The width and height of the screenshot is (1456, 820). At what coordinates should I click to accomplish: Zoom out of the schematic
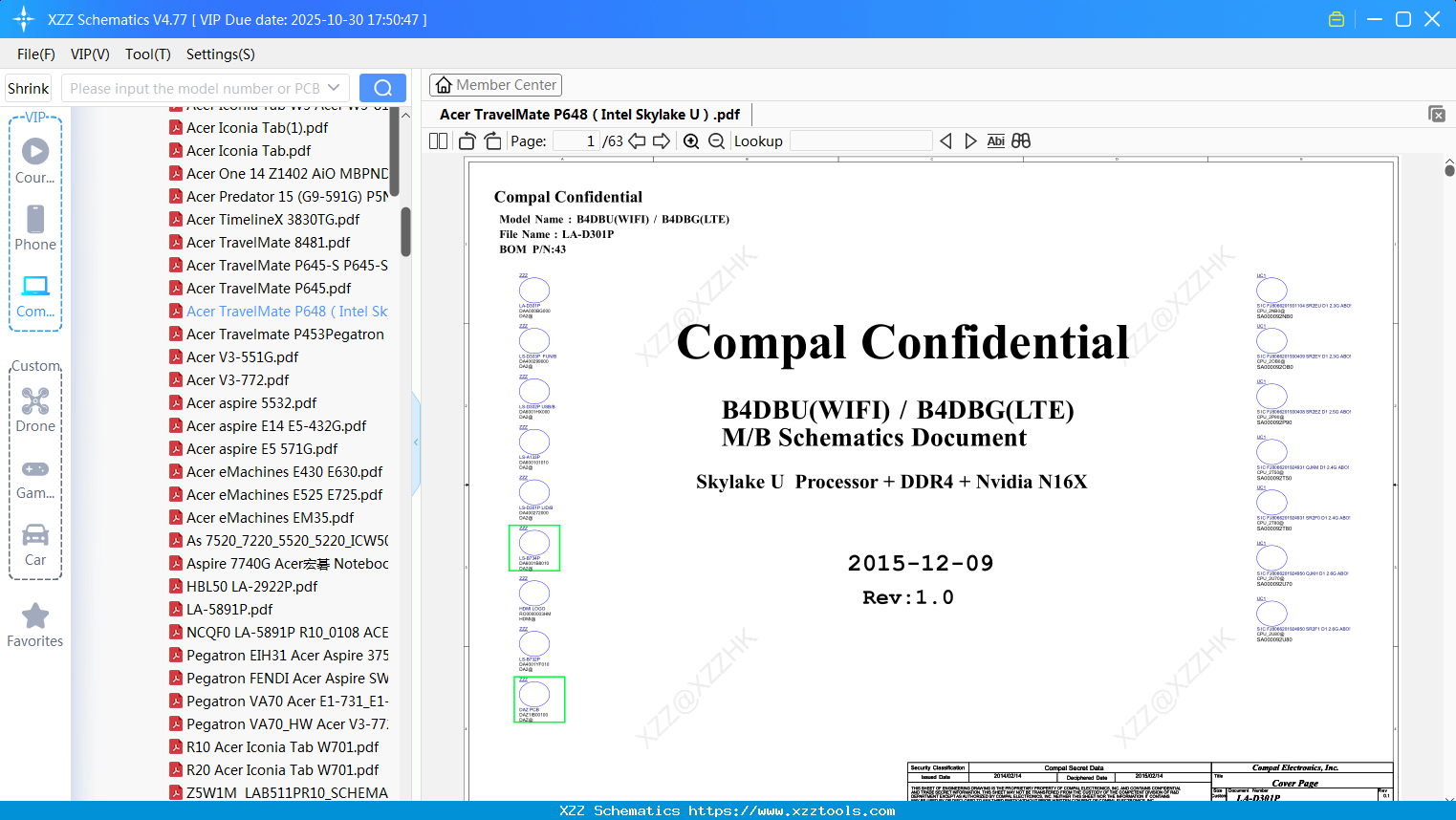717,141
